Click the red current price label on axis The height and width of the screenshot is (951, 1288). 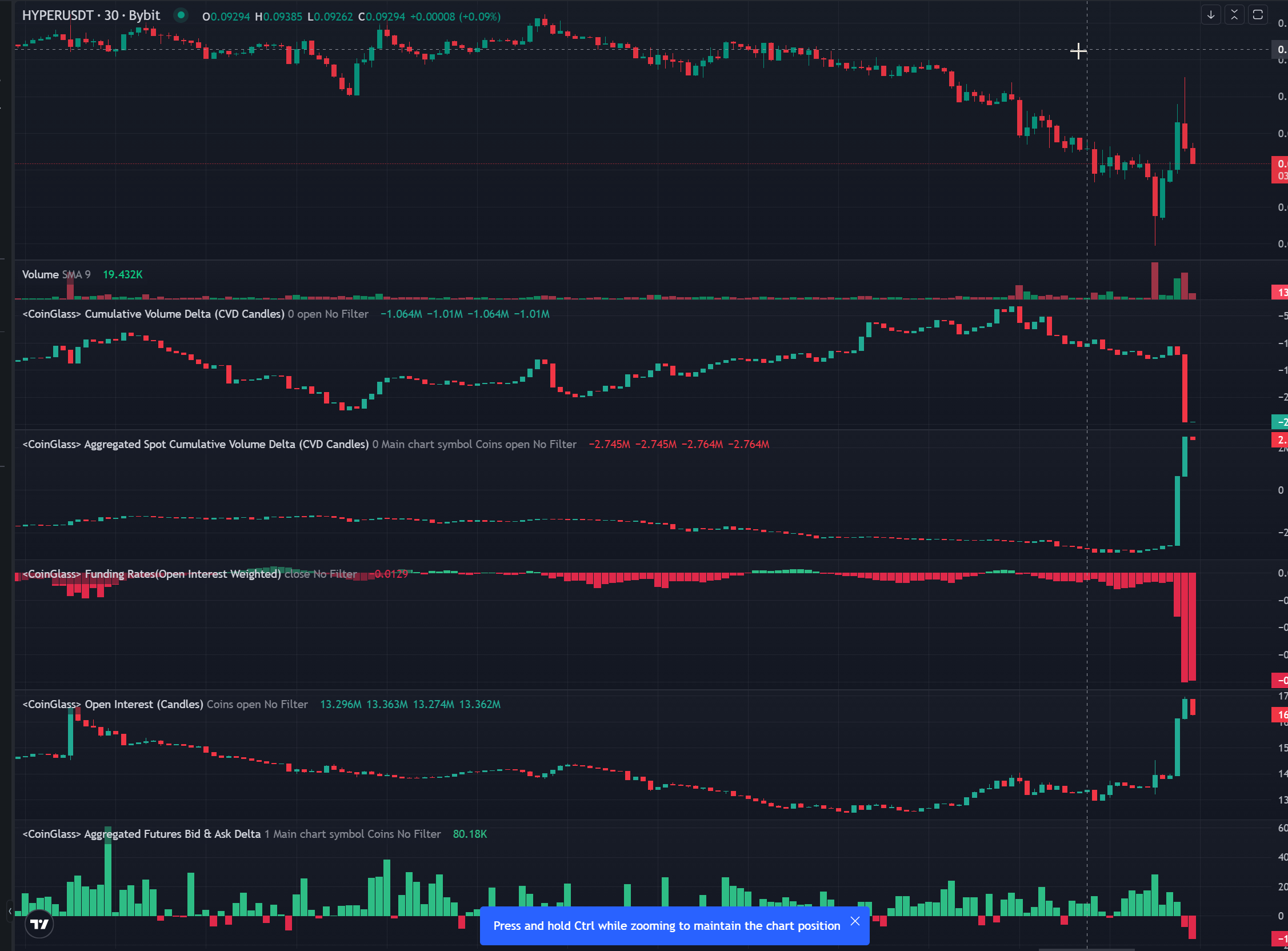[x=1280, y=169]
